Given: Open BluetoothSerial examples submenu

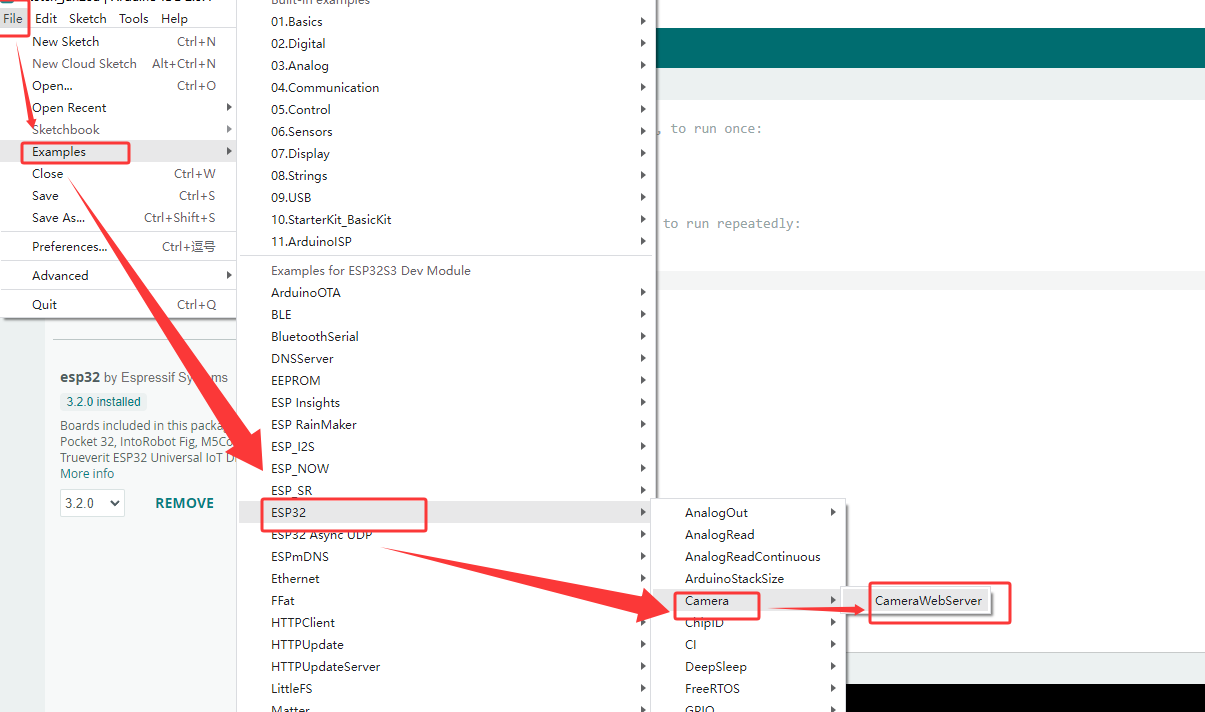Looking at the screenshot, I should click(446, 337).
